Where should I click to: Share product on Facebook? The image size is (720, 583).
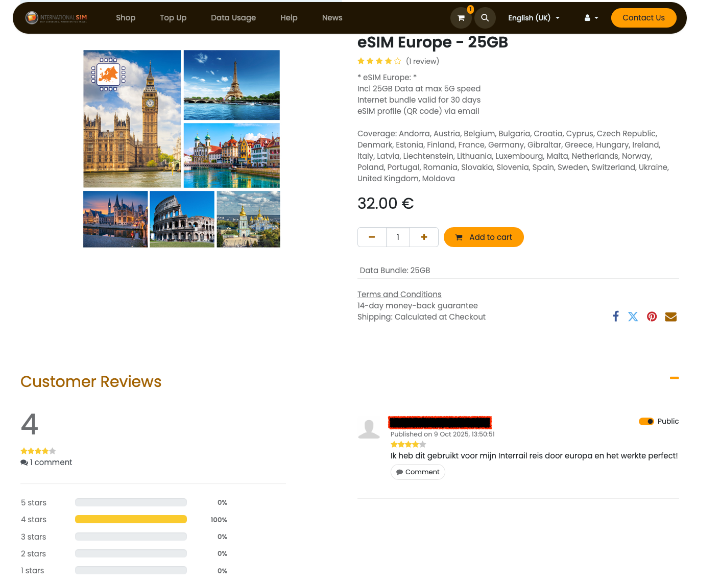tap(616, 316)
